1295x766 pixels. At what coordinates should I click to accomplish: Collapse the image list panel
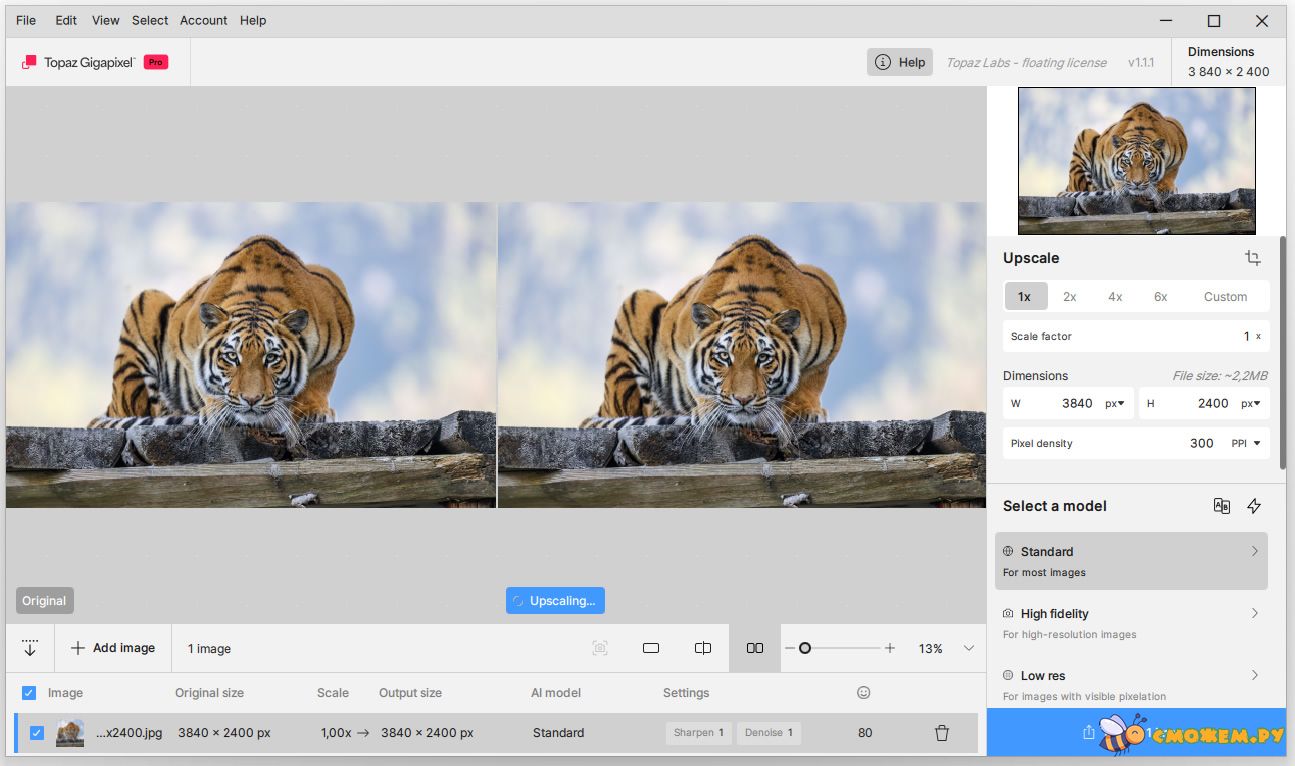click(x=30, y=648)
